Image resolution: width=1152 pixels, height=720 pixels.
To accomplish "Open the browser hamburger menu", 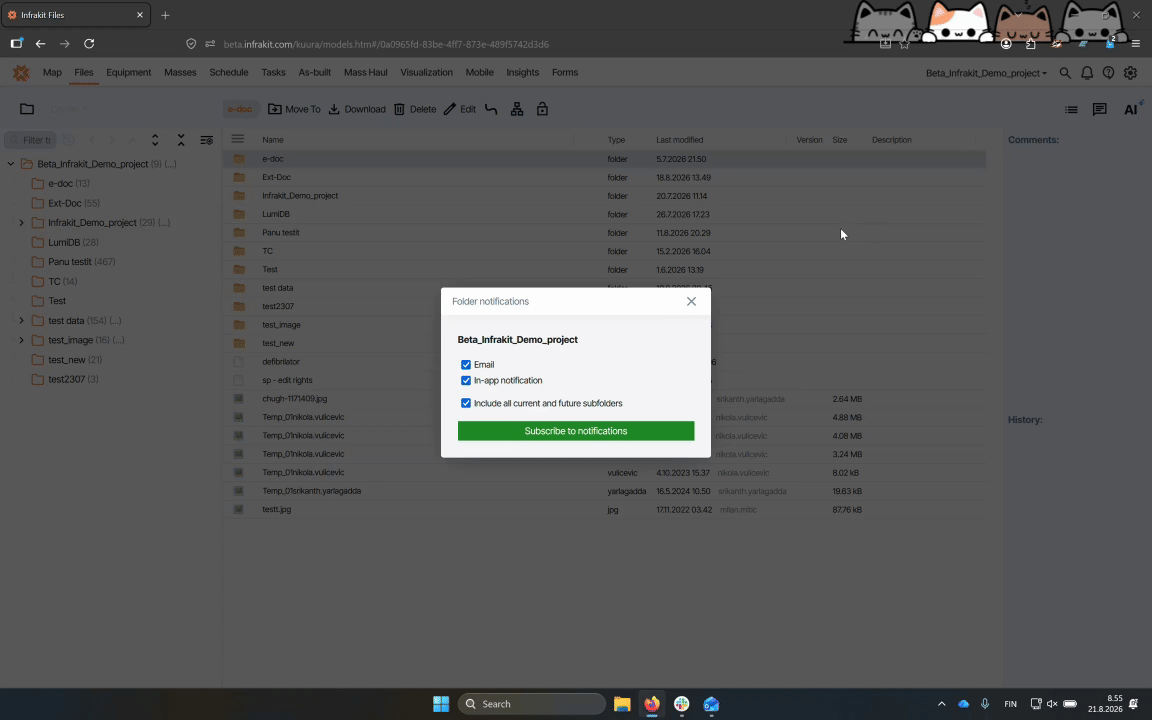I will tap(1135, 44).
